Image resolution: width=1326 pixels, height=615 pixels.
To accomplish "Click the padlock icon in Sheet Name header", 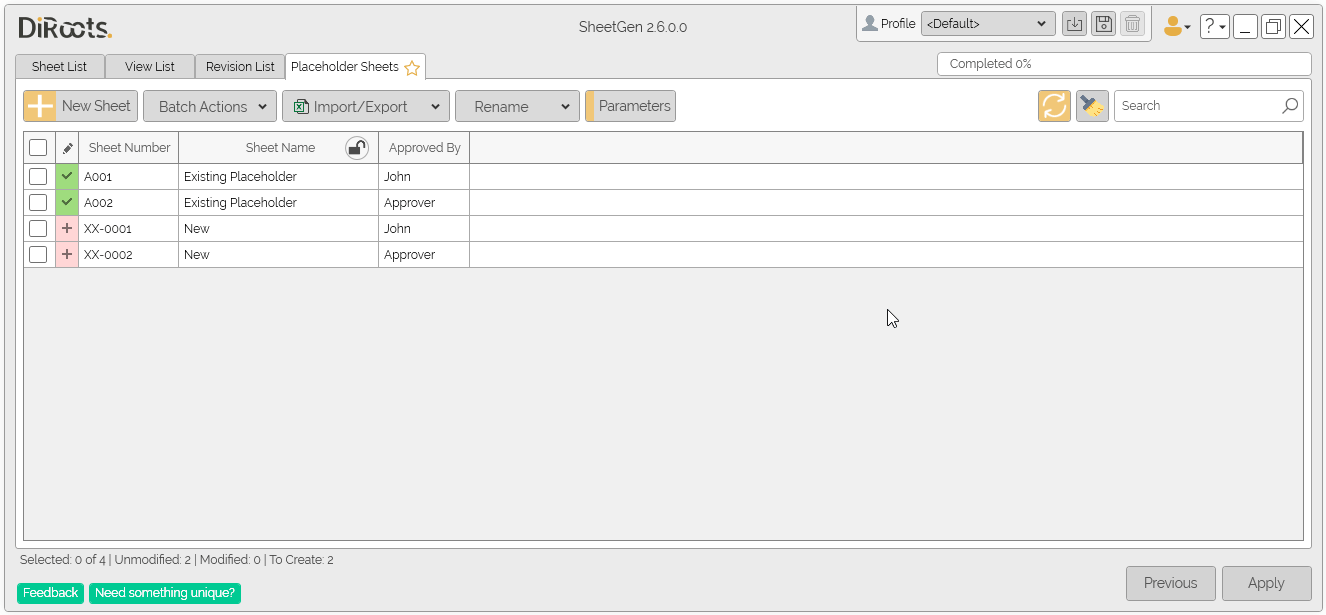I will 357,147.
